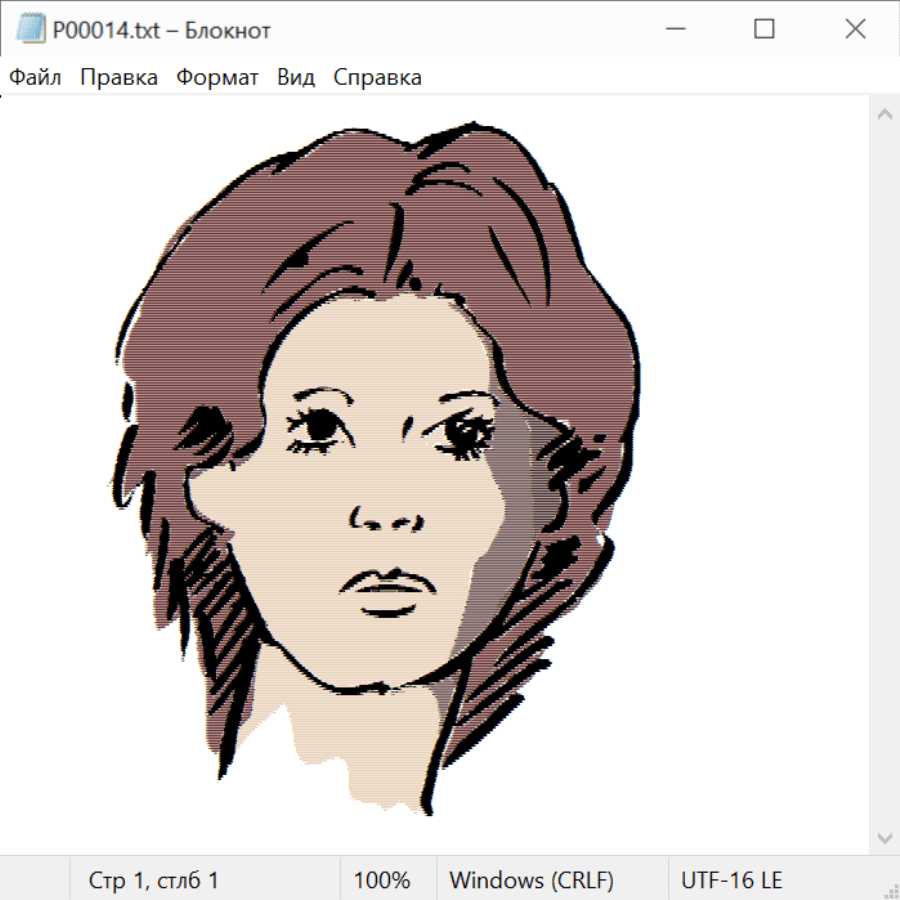Click the middle of the vertical scrollbar track
This screenshot has width=900, height=900.
884,475
